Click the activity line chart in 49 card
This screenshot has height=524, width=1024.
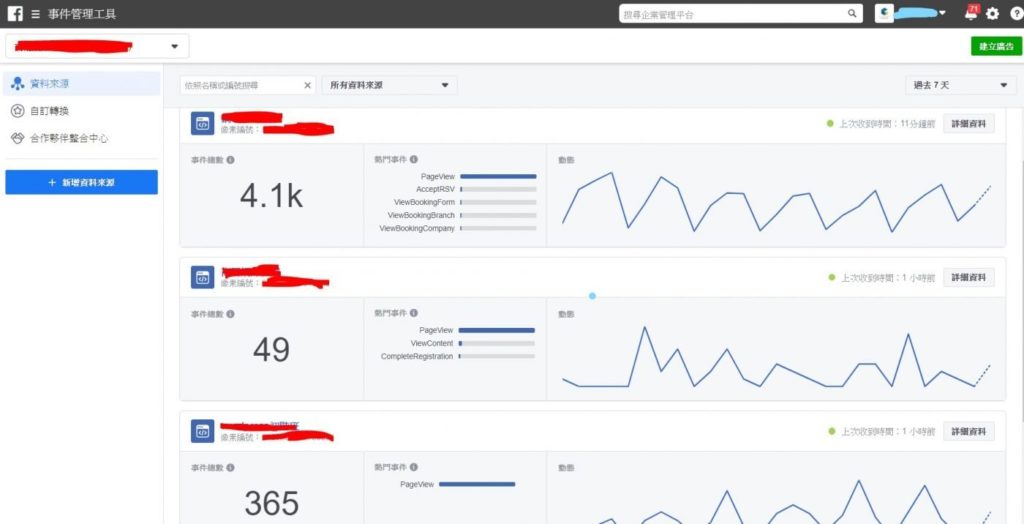(x=776, y=357)
